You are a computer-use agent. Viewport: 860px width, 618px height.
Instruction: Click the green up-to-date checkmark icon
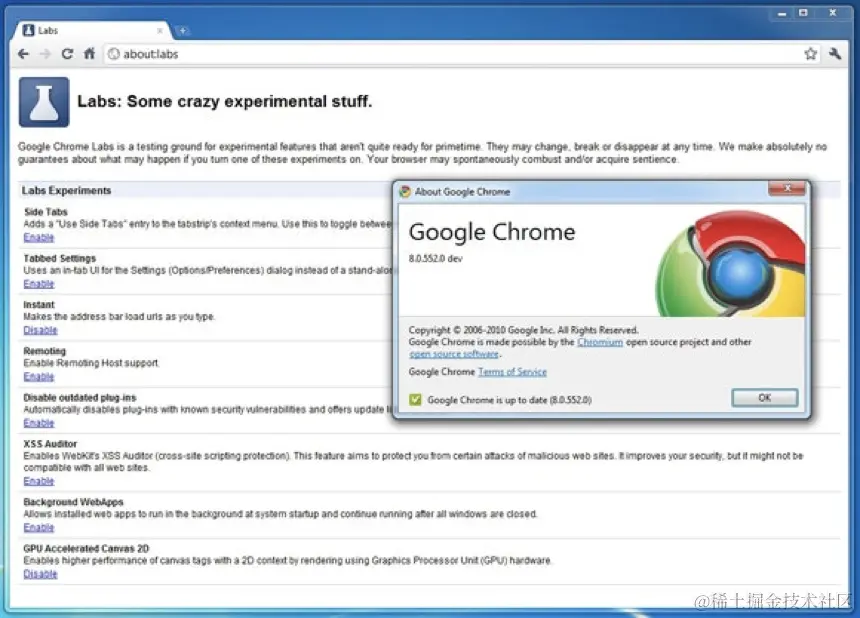coord(415,400)
